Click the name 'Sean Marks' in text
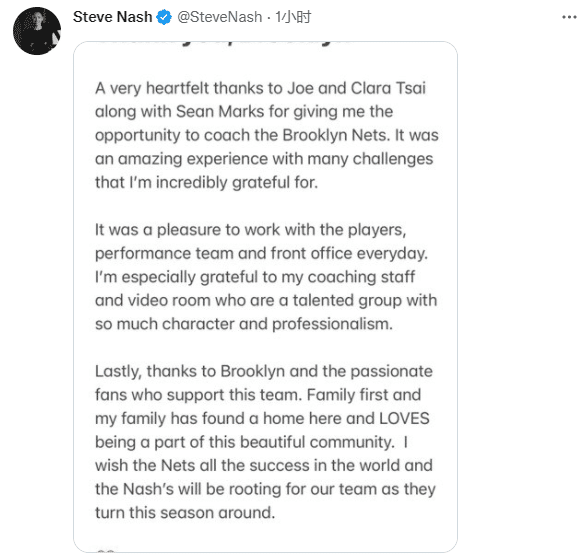Viewport: 587px width, 554px height. tap(220, 112)
